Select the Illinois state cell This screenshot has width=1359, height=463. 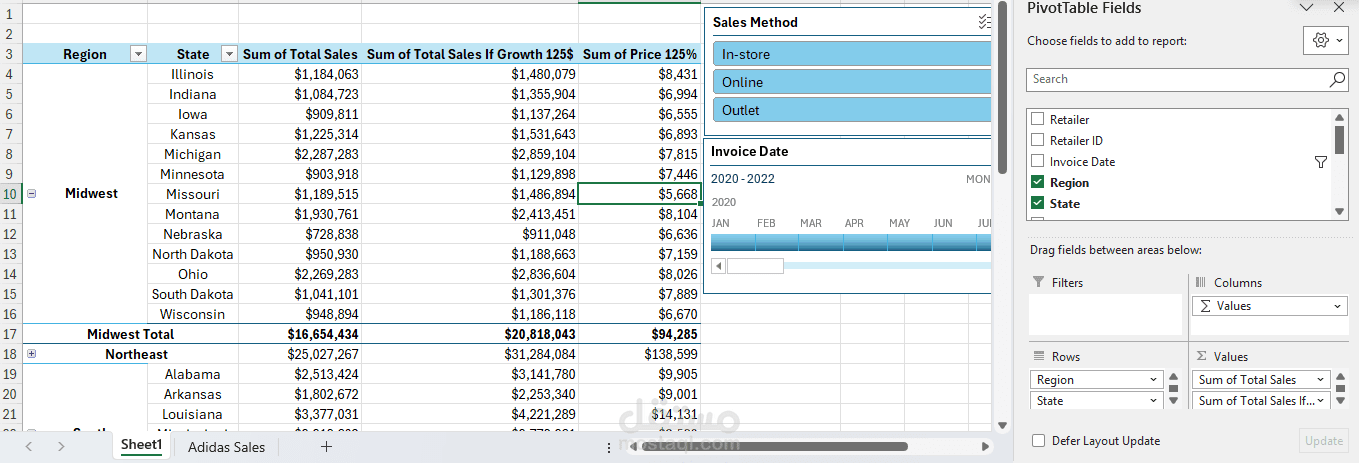click(193, 74)
